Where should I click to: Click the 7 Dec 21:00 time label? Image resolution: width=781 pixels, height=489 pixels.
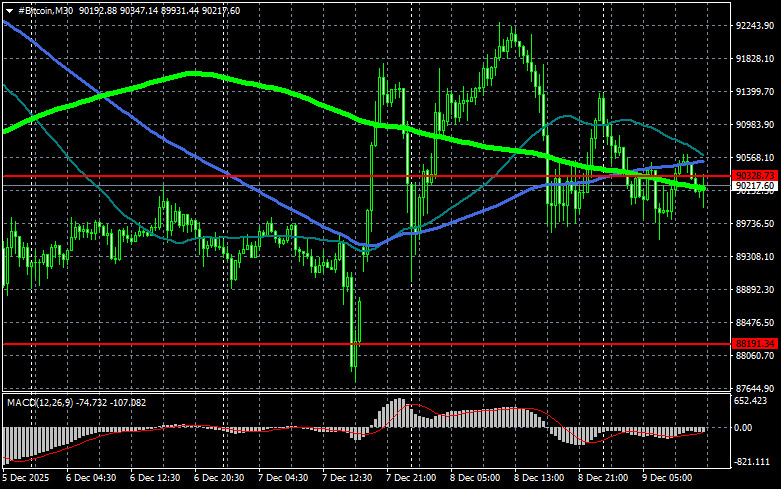[411, 478]
